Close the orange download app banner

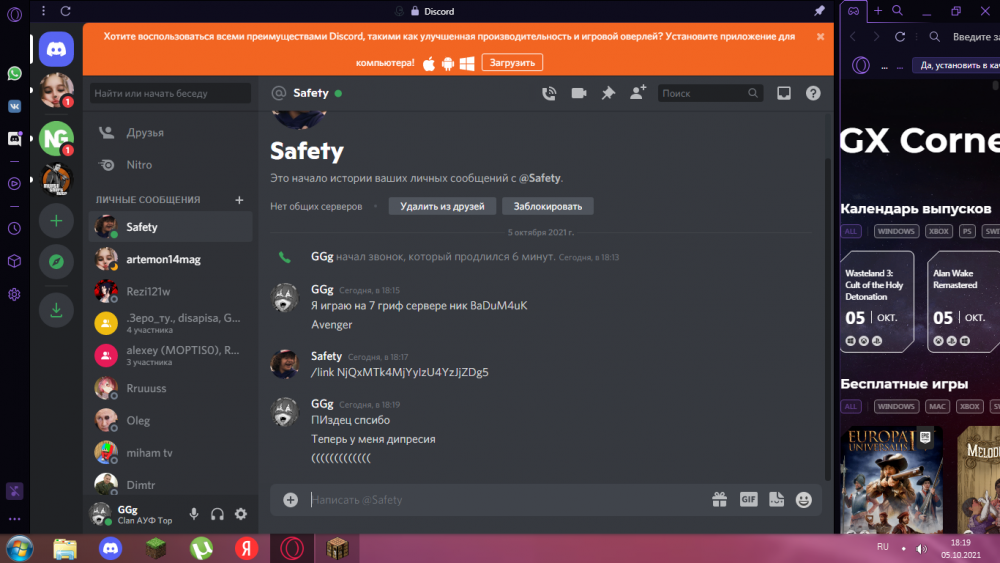point(820,36)
